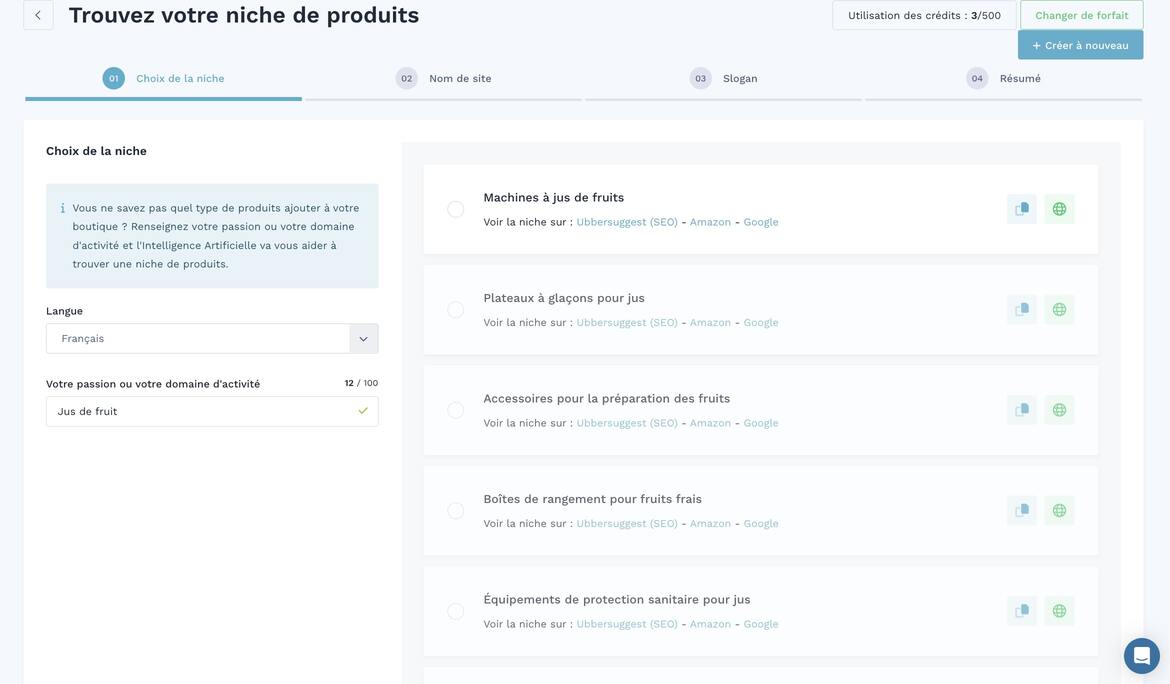Image resolution: width=1170 pixels, height=684 pixels.
Task: Open Google link for 'Boîtes de rangement' row
Action: (x=760, y=524)
